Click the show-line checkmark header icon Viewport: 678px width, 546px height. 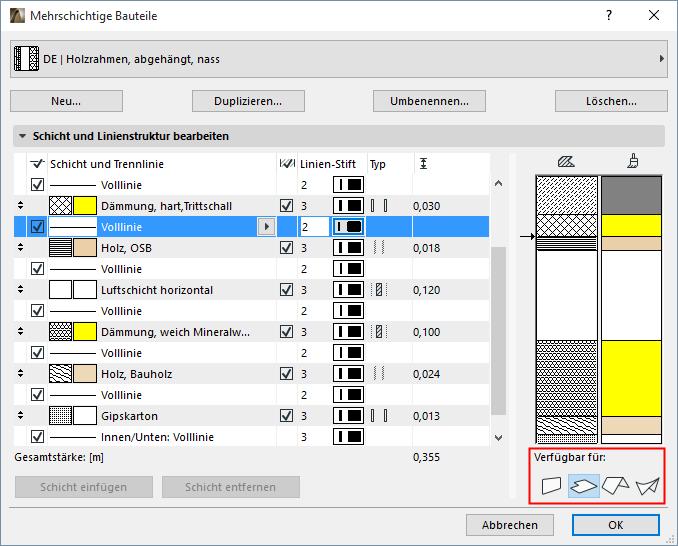[37, 164]
